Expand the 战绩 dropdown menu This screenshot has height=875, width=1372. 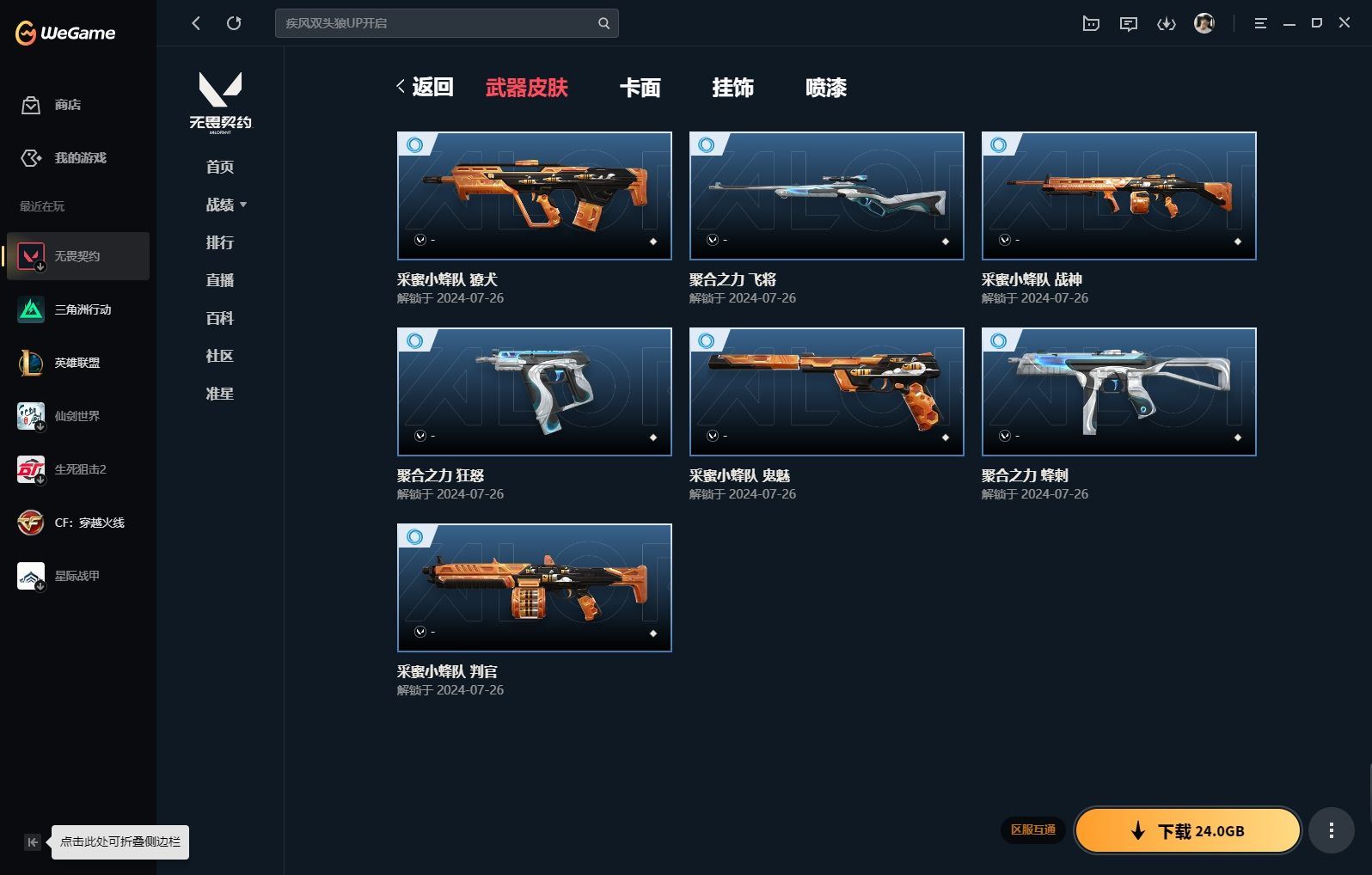coord(226,205)
